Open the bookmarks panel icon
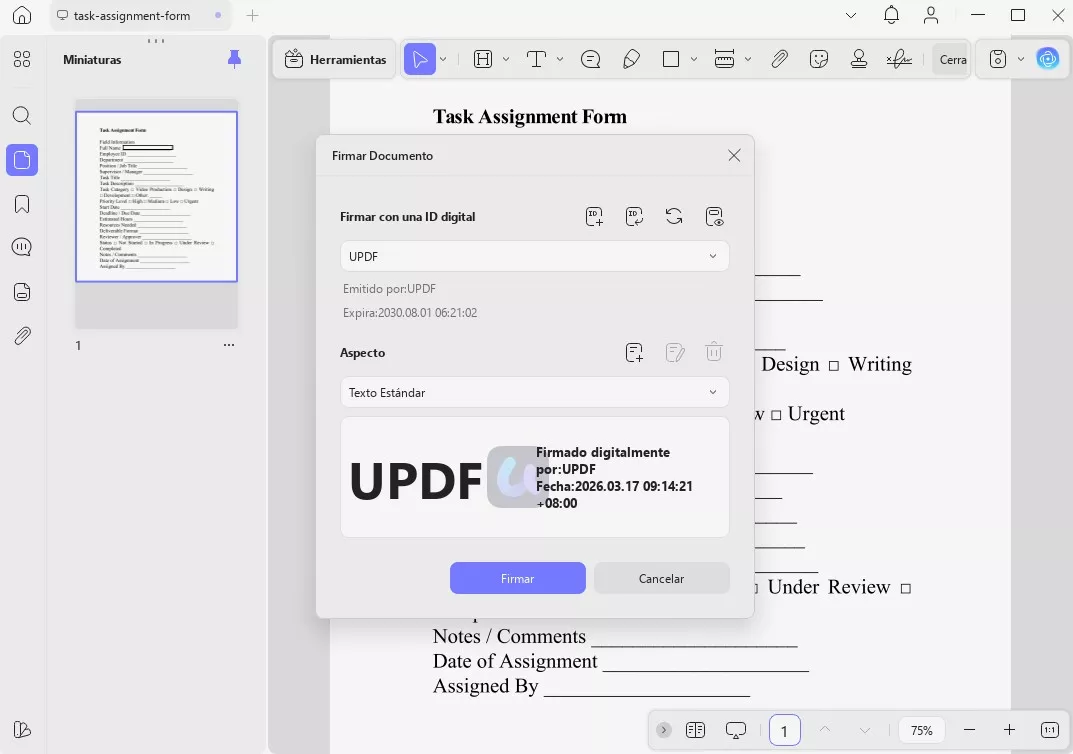Viewport: 1073px width, 754px height. click(x=22, y=204)
